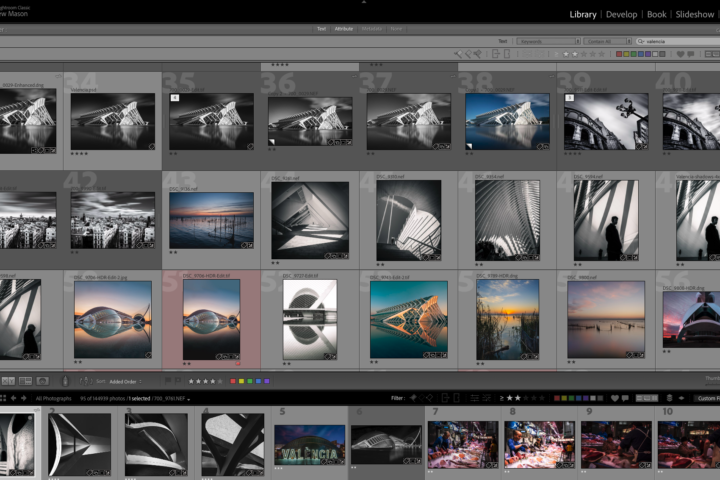Flag photo as pick in toolbar
720x480 pixels.
coord(168,381)
